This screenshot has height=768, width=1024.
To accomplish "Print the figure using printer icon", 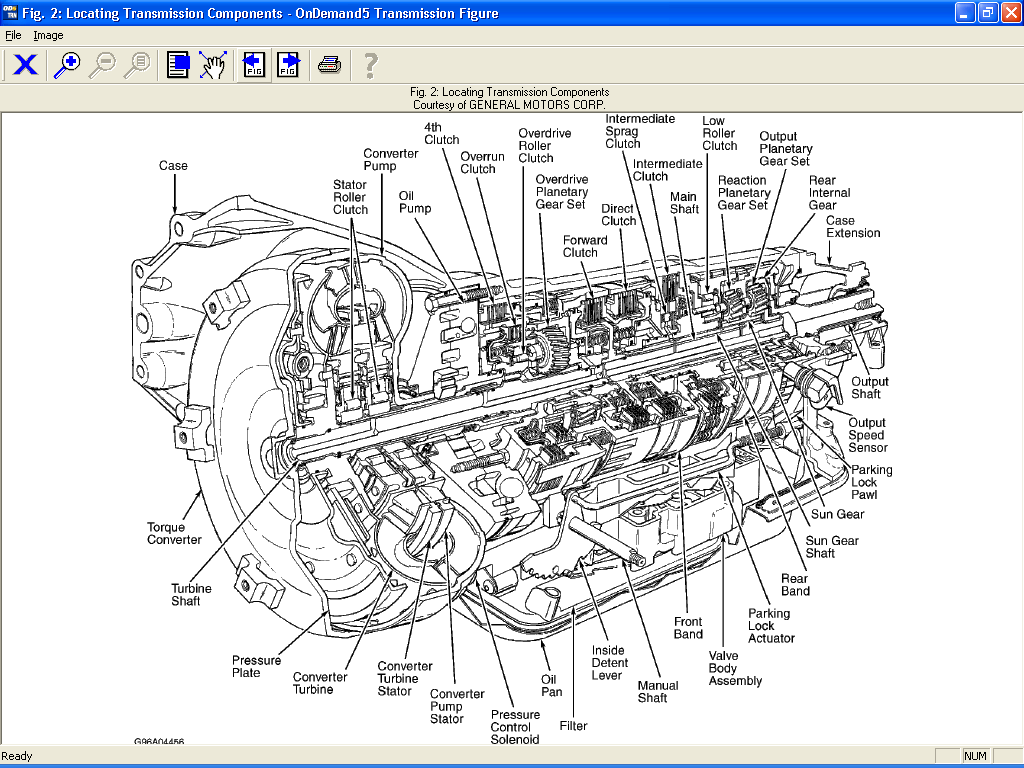I will pos(329,65).
